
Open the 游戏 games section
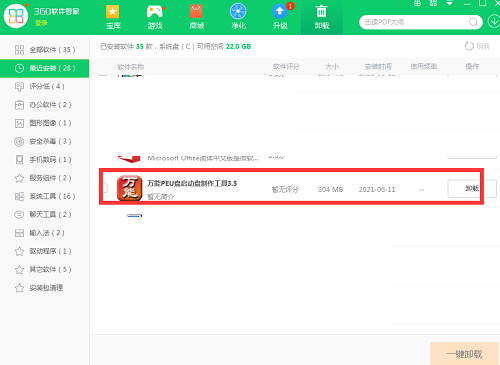click(155, 17)
